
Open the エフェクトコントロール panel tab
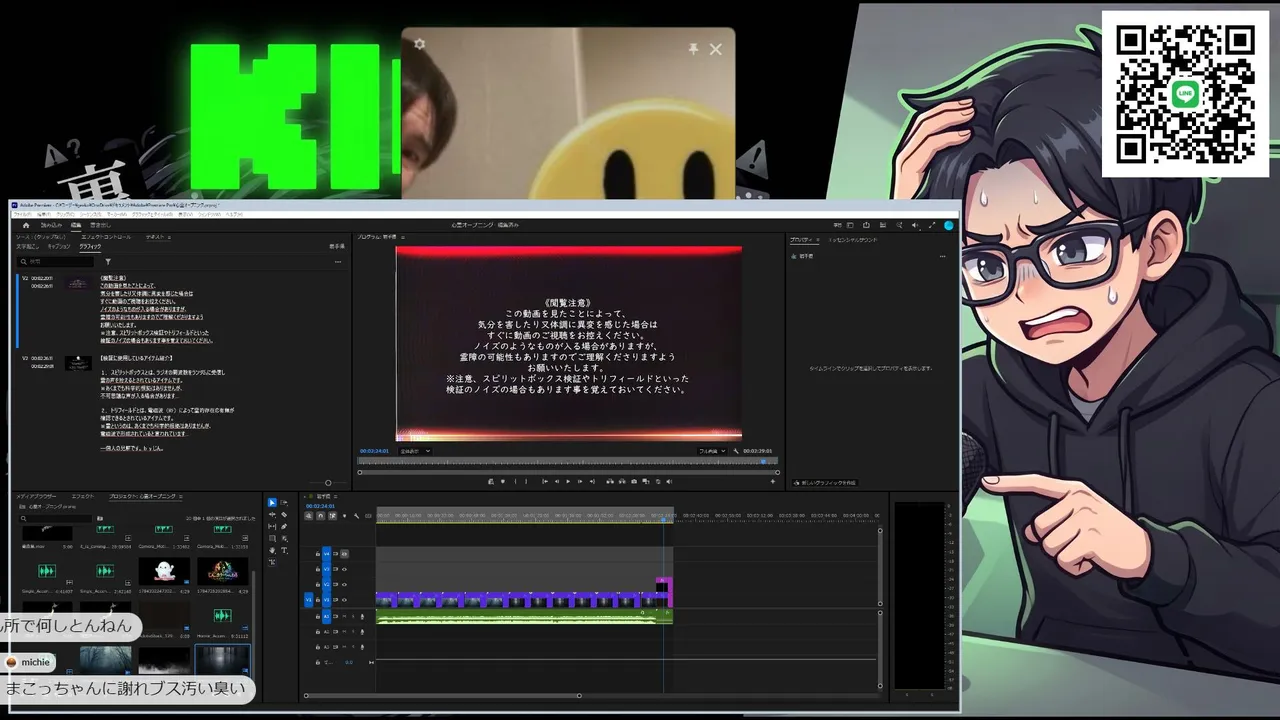point(106,237)
